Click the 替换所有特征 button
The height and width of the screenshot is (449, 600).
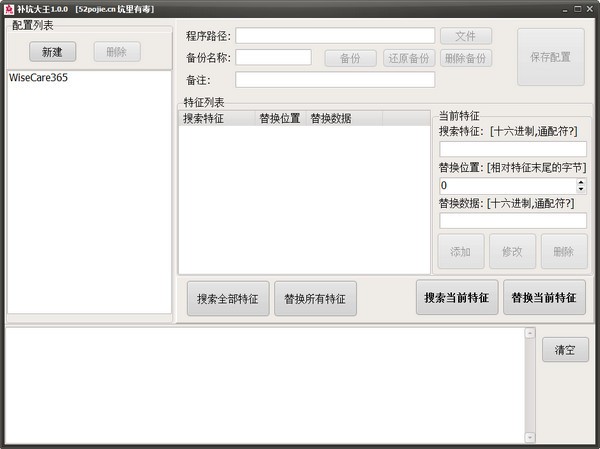[315, 299]
